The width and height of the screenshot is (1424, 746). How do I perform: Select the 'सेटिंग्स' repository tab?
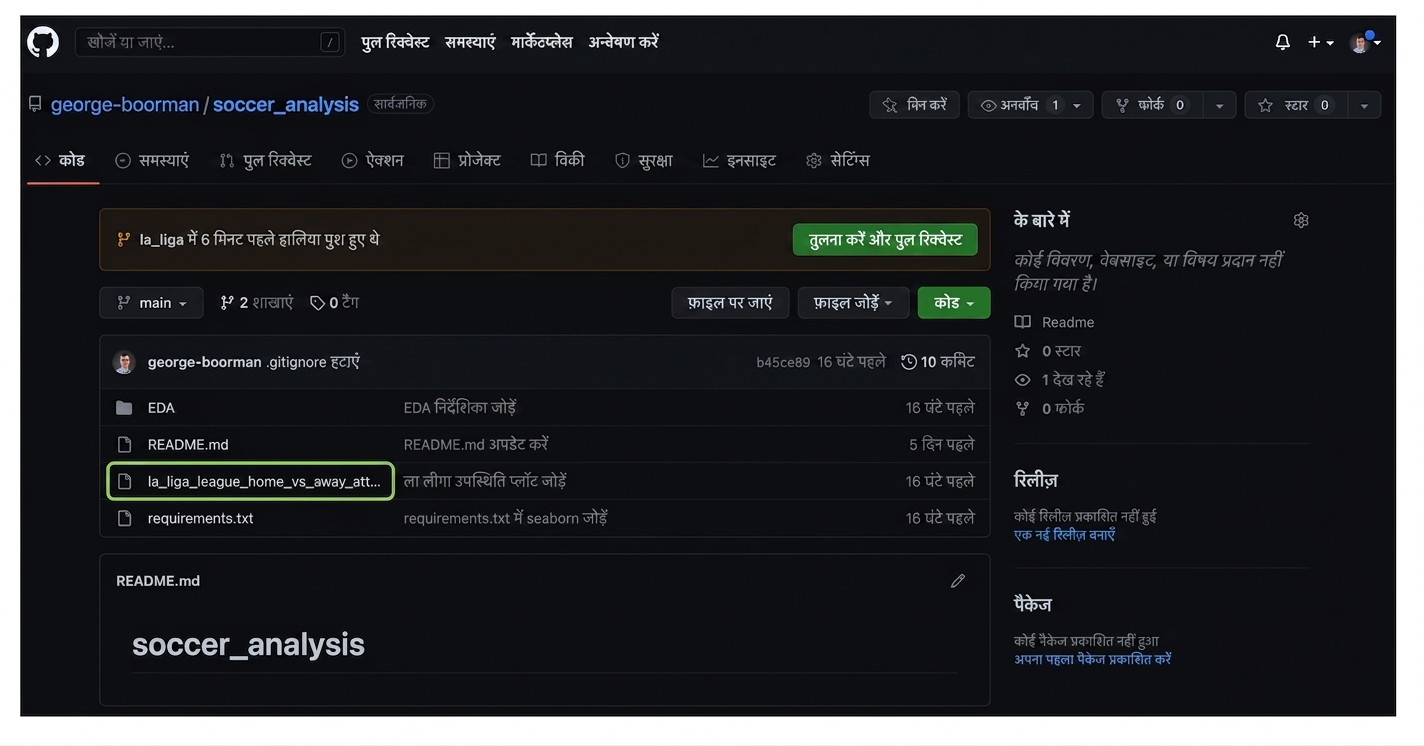(838, 160)
